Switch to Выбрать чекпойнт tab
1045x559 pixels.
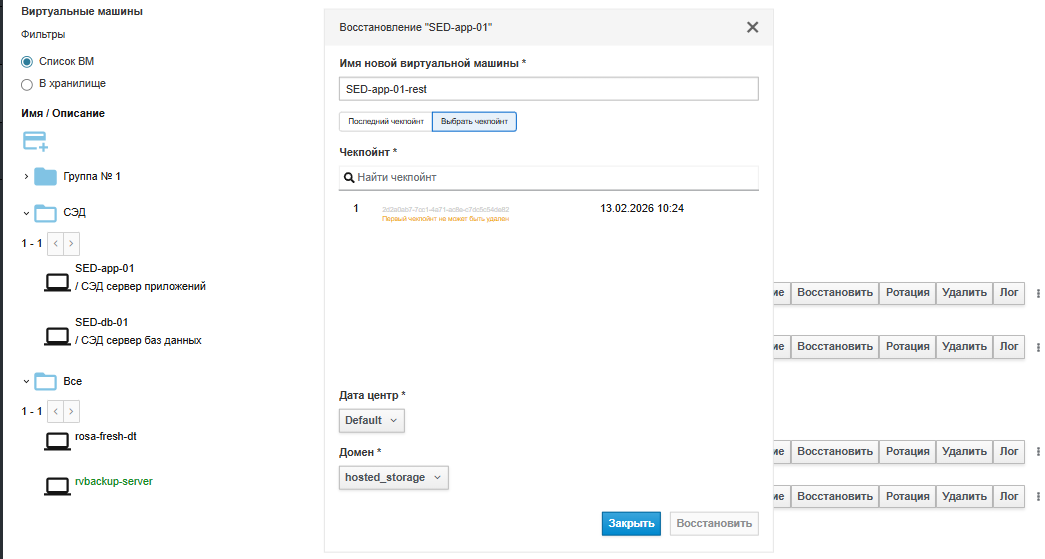[x=474, y=122]
